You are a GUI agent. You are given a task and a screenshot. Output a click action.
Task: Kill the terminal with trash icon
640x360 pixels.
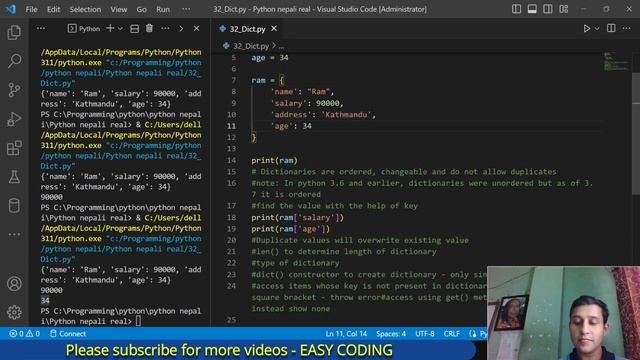(x=149, y=29)
